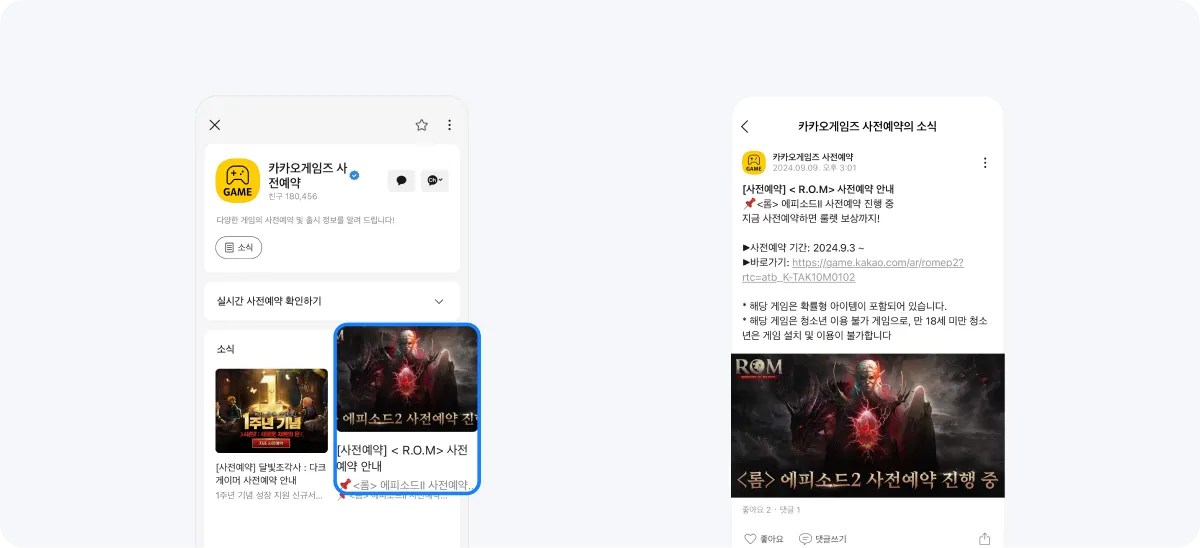
Task: Click the 소식 section heading above thumbnails
Action: [226, 349]
